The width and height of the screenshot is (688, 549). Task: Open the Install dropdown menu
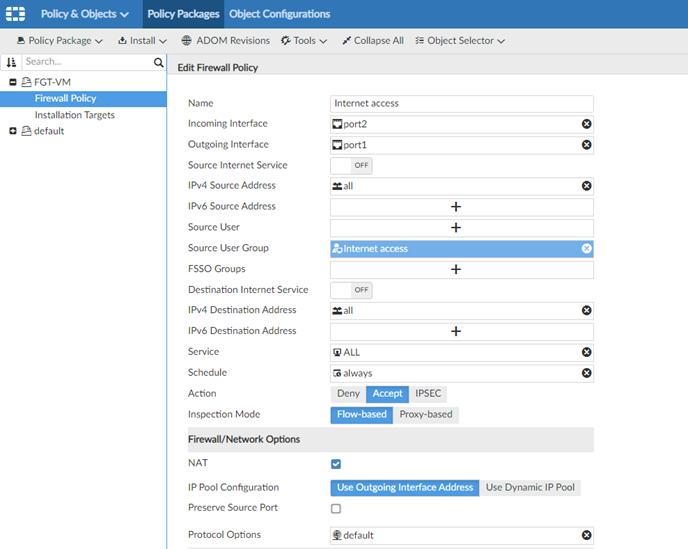coord(142,41)
